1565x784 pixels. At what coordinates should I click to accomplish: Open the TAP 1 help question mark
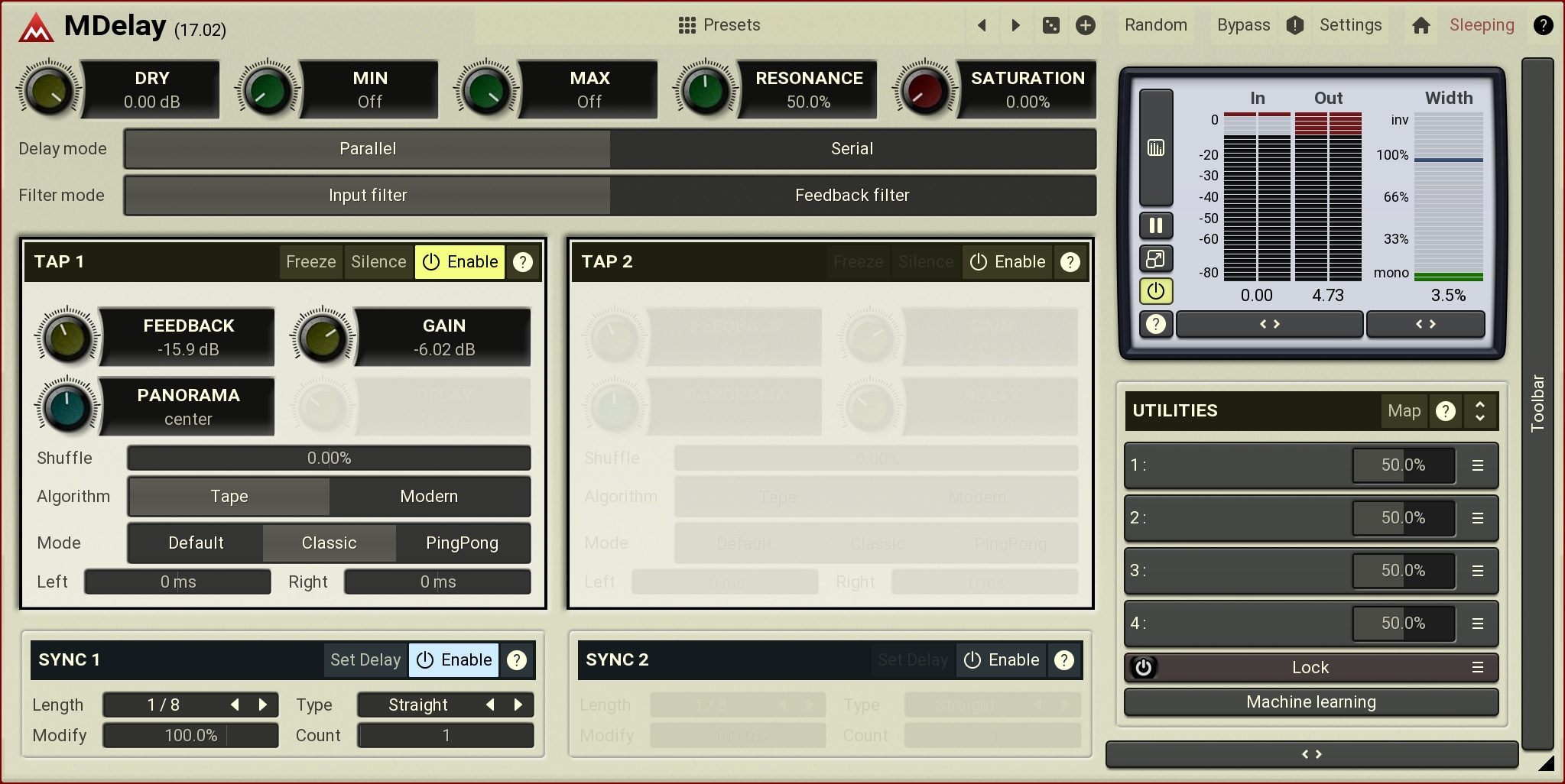(x=523, y=262)
